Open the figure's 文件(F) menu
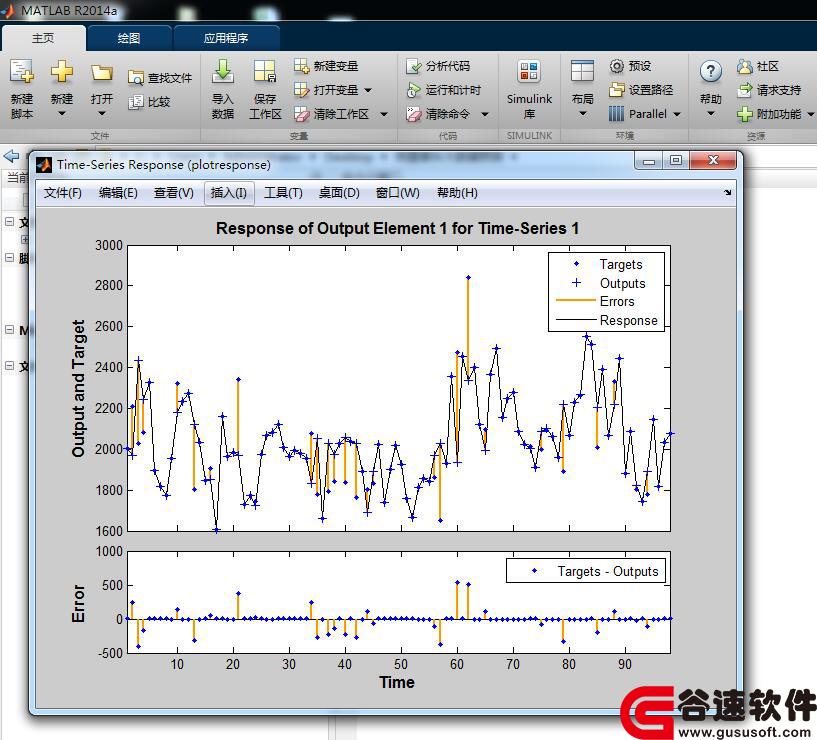The height and width of the screenshot is (740, 817). tap(63, 193)
